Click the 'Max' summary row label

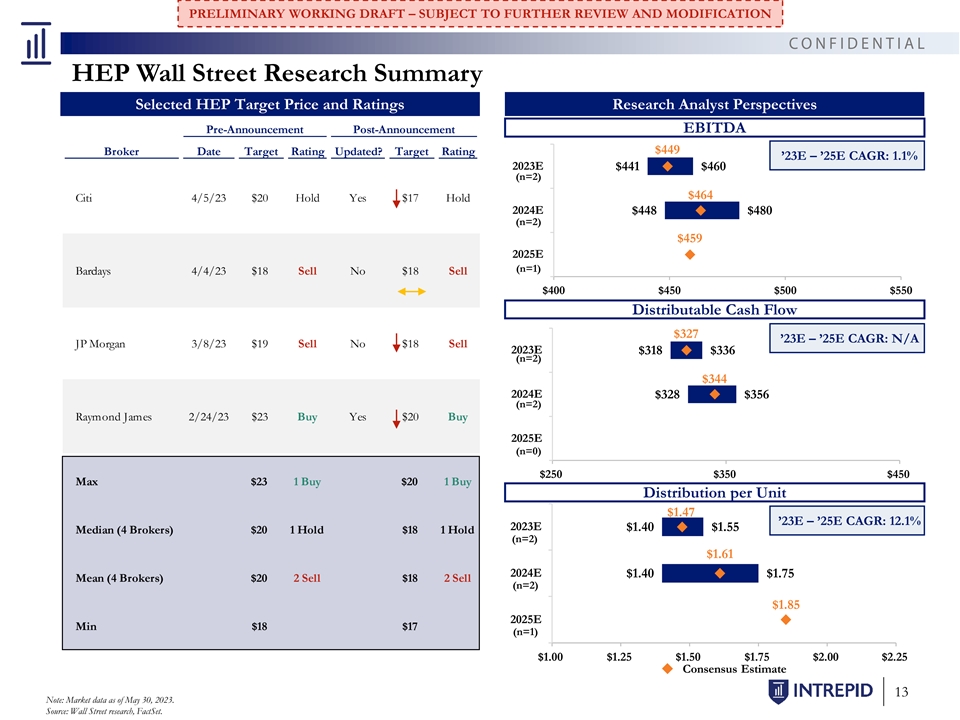coord(86,482)
